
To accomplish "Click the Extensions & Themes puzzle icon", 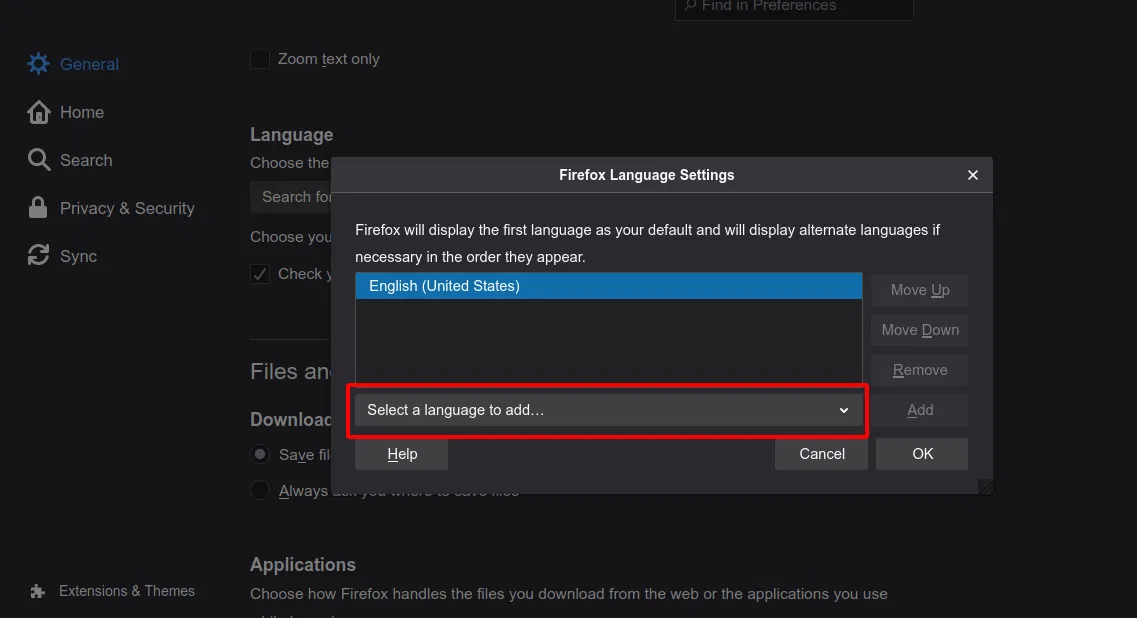I will (x=38, y=591).
